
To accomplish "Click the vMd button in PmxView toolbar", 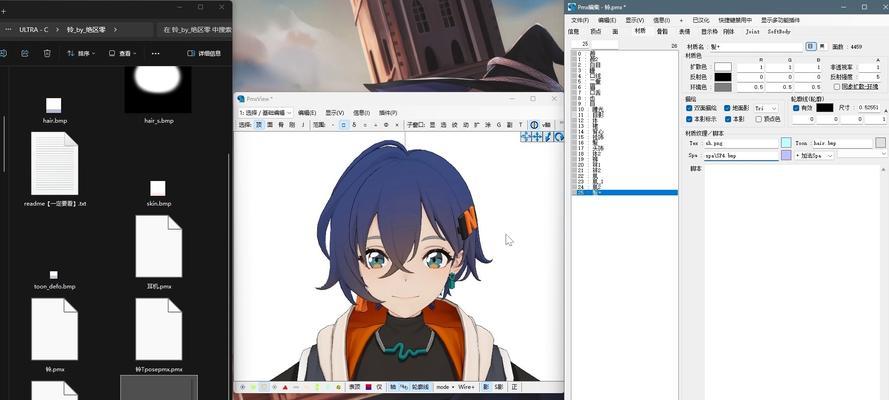I will tap(547, 125).
